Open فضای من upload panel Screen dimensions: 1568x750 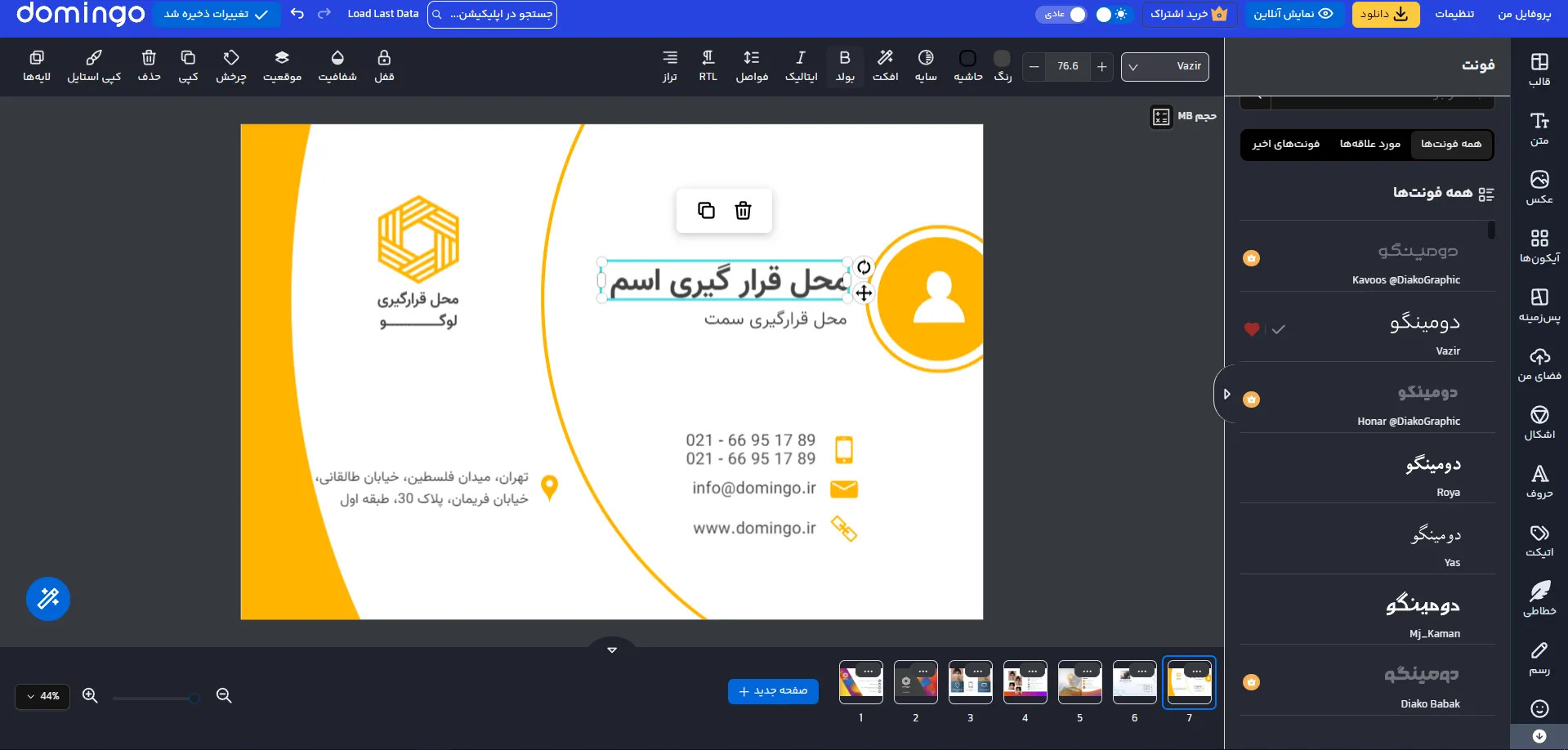[1539, 364]
